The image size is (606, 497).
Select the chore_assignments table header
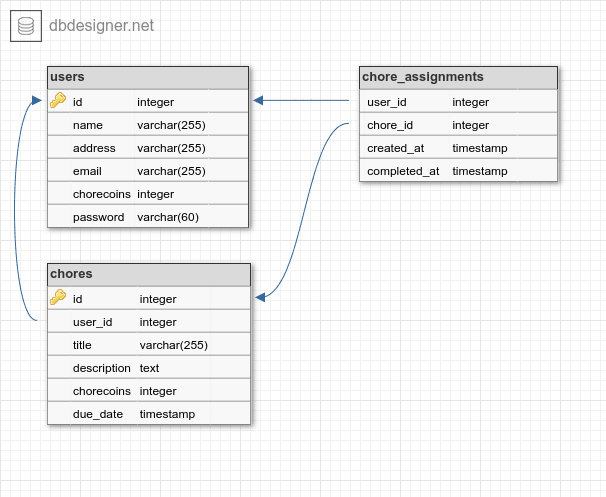click(x=458, y=77)
